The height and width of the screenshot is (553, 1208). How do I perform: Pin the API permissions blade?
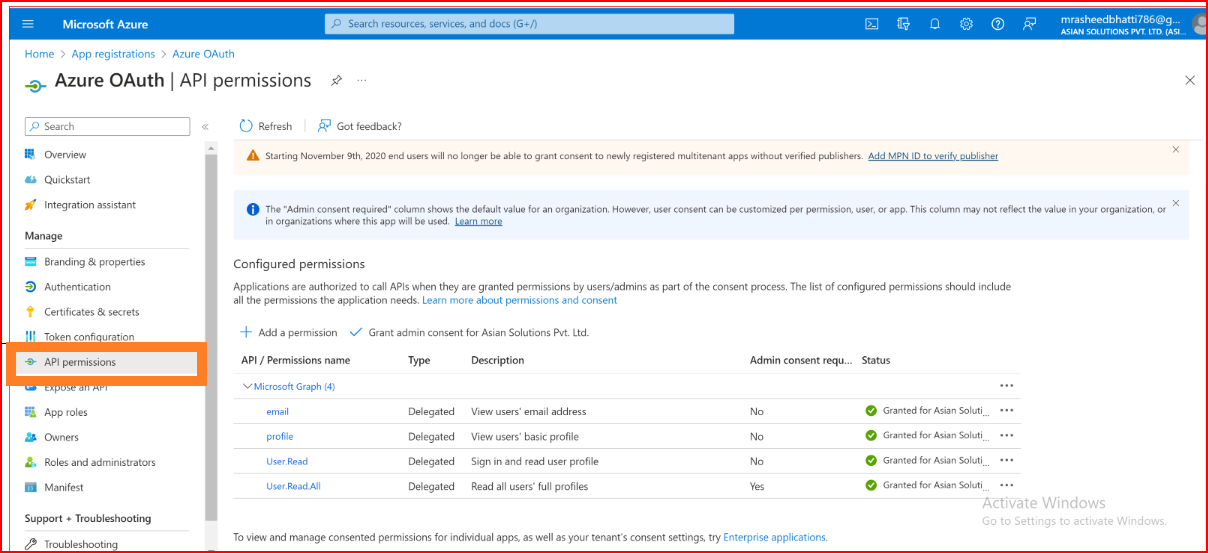337,81
